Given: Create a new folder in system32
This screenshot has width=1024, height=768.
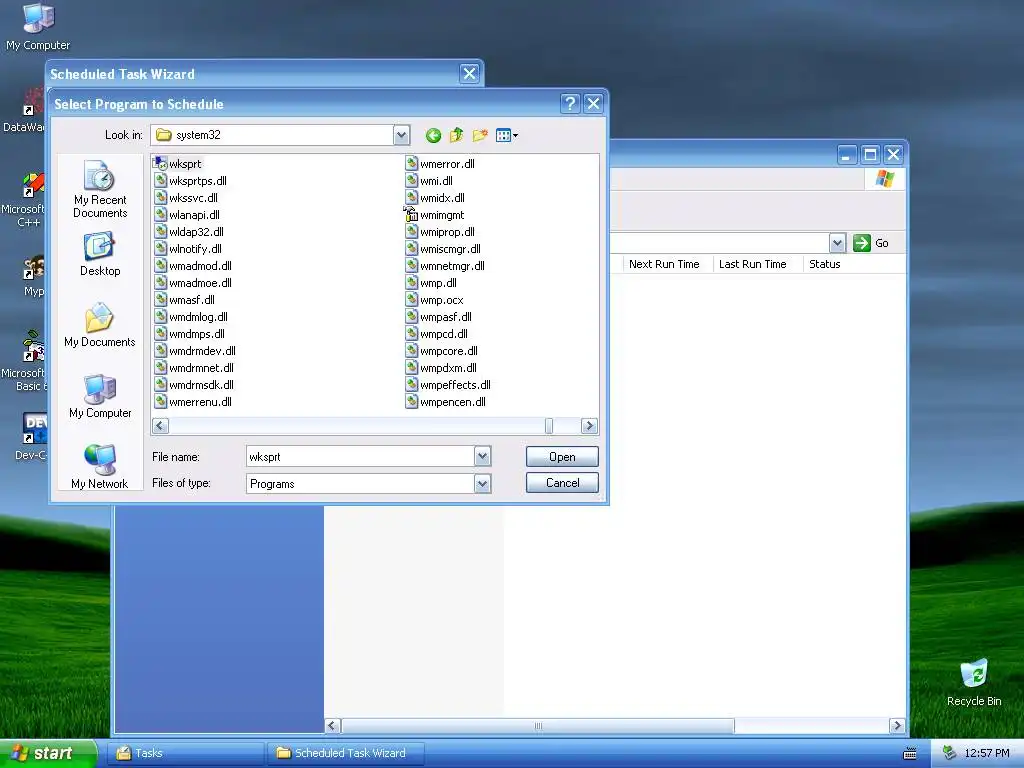Looking at the screenshot, I should (480, 135).
